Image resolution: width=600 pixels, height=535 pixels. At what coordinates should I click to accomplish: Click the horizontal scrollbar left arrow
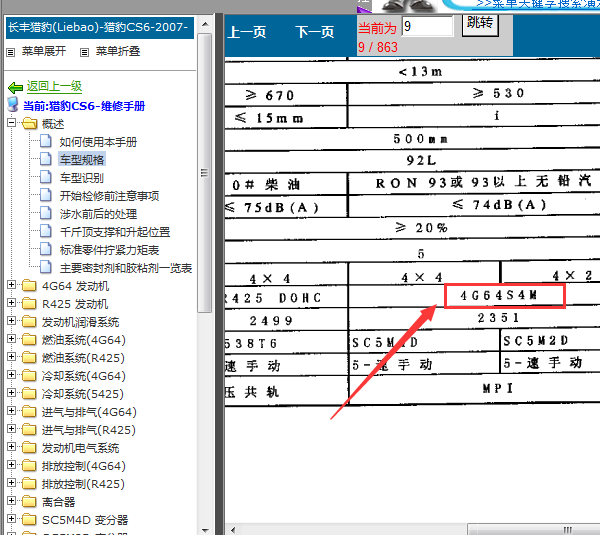pyautogui.click(x=233, y=530)
